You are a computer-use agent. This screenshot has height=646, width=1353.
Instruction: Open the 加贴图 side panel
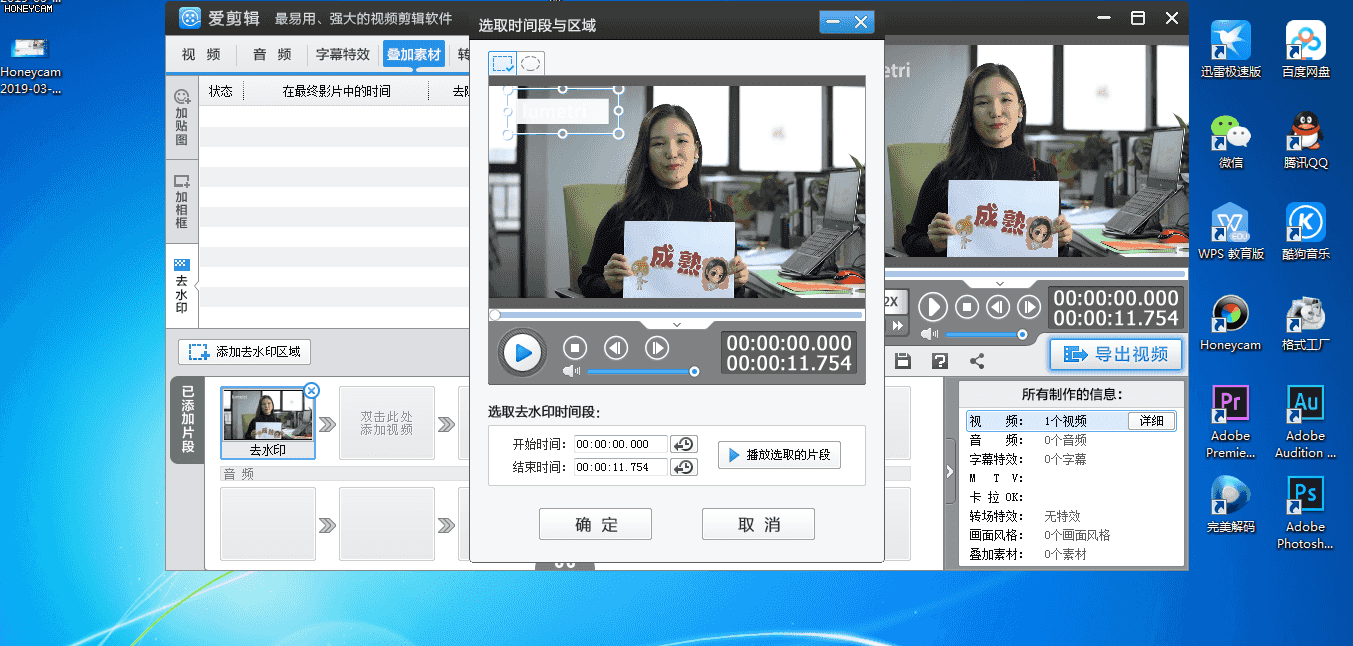click(182, 118)
